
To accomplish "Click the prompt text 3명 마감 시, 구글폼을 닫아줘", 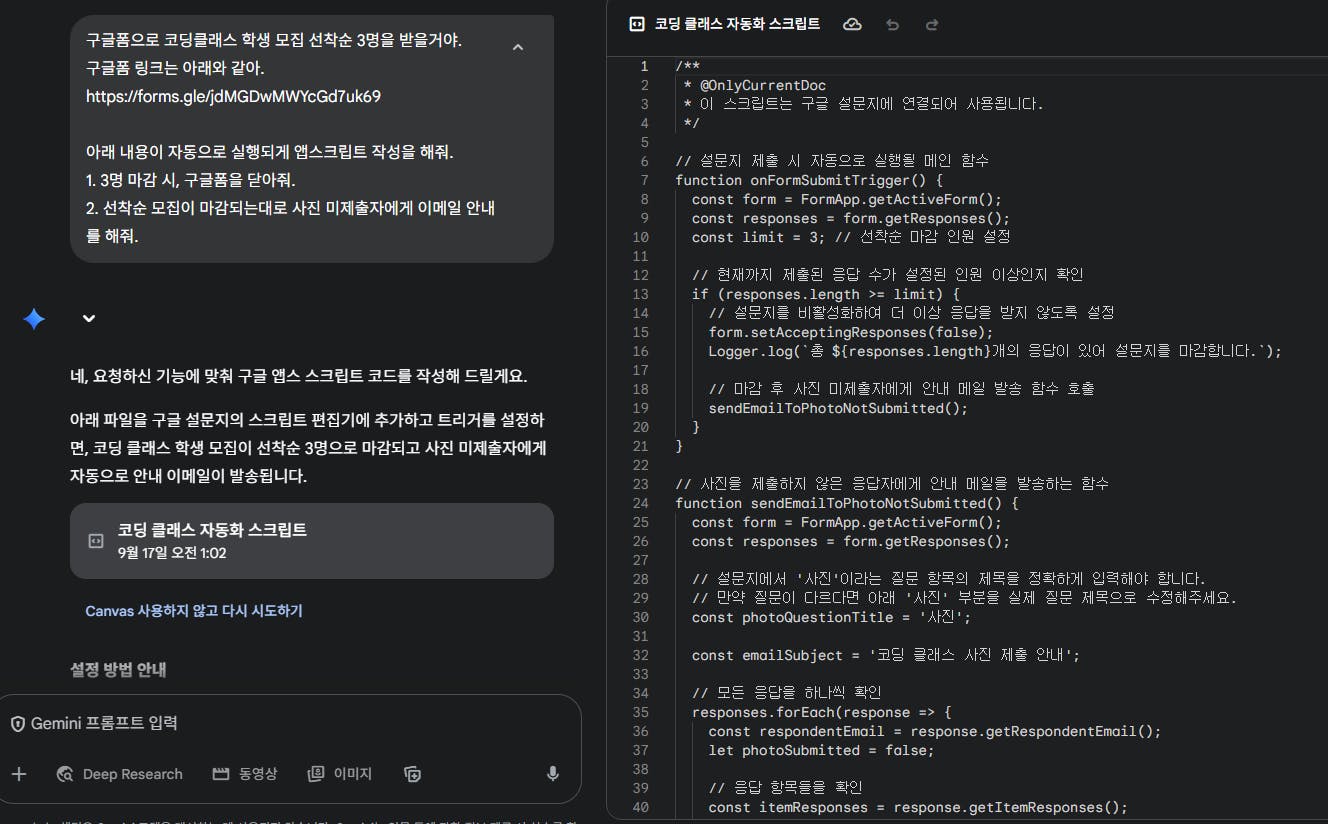I will [x=190, y=181].
